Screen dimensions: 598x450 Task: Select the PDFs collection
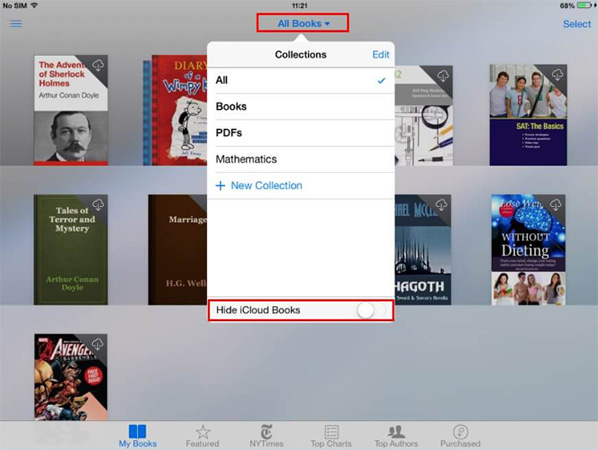click(301, 133)
